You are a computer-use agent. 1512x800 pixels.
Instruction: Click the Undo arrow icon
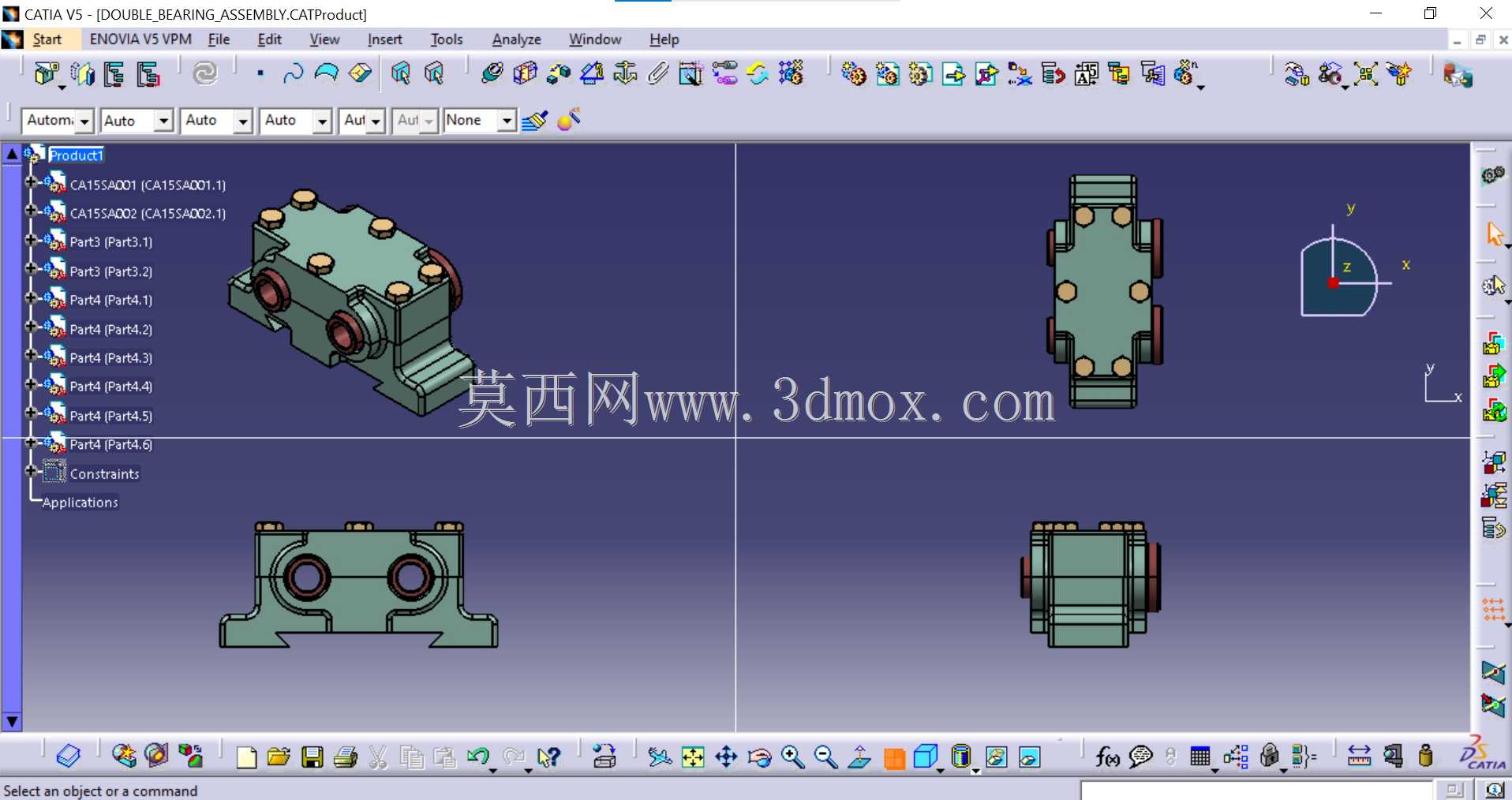[x=478, y=757]
